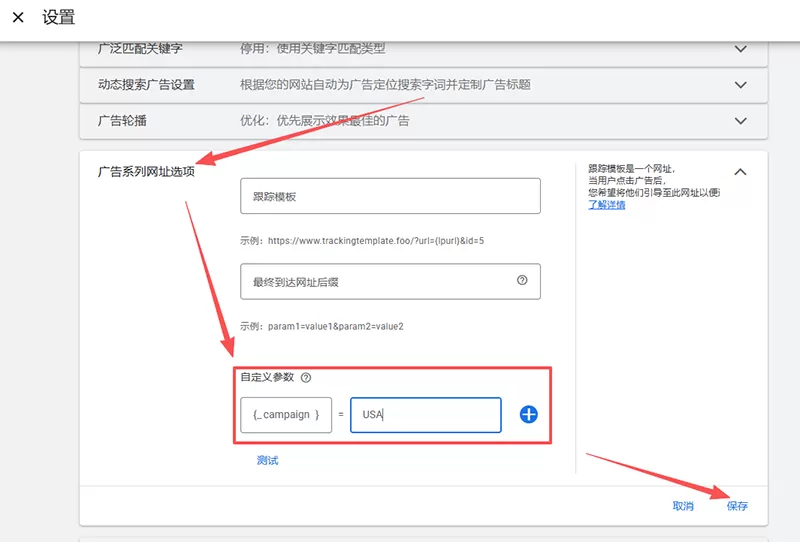Click the 跟踪模板 input field
The image size is (800, 542).
pyautogui.click(x=390, y=196)
